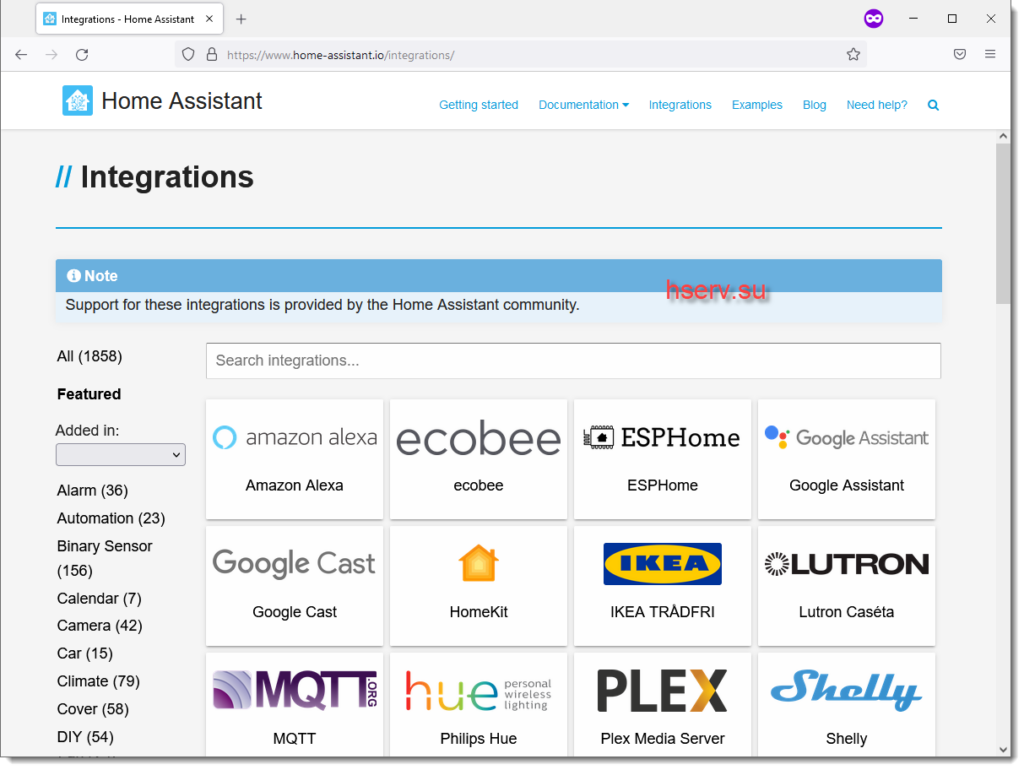Open the IKEA TRÅDFRI integration logo
Screen dimensions: 1024x770
tap(662, 564)
